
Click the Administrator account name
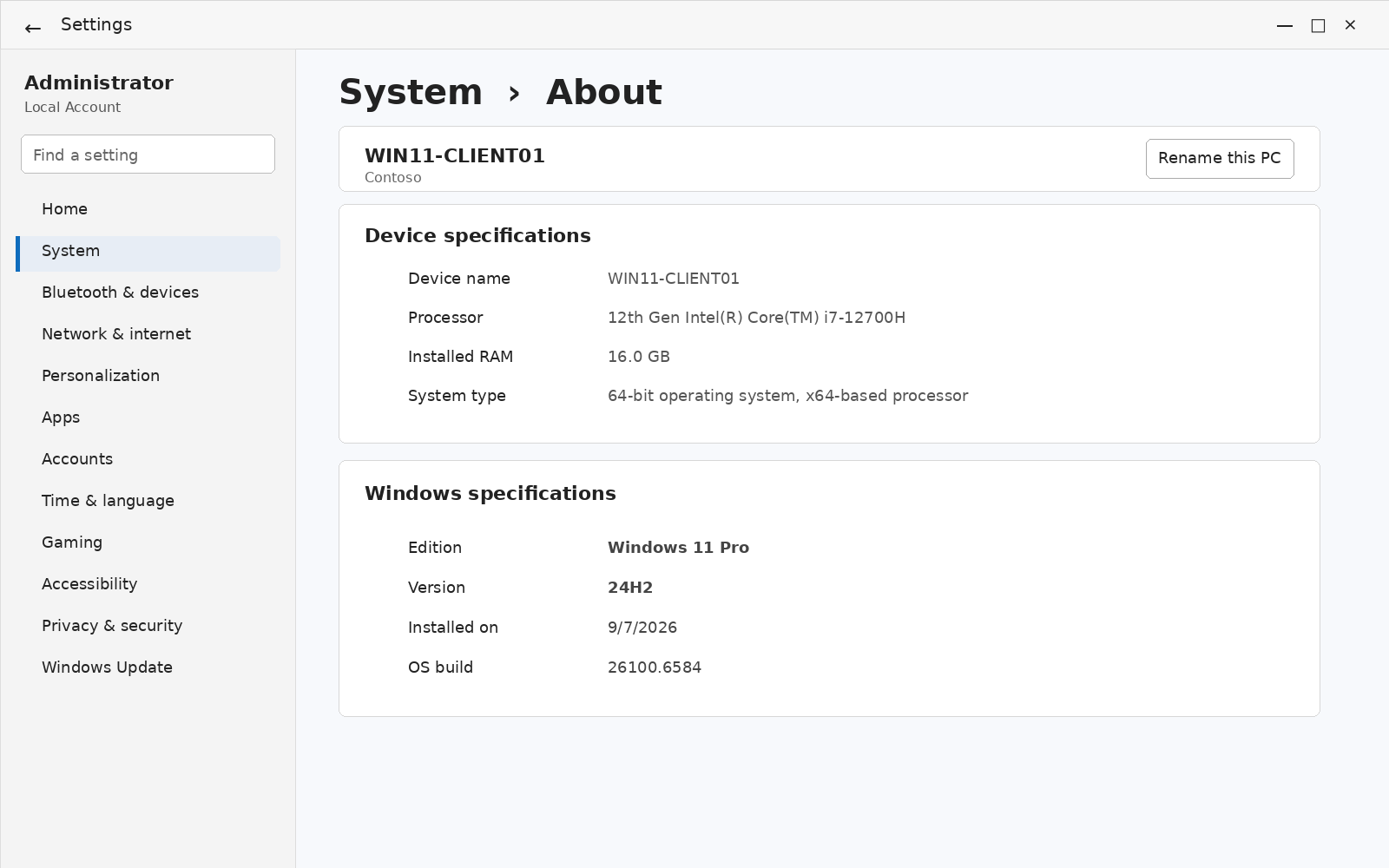99,82
